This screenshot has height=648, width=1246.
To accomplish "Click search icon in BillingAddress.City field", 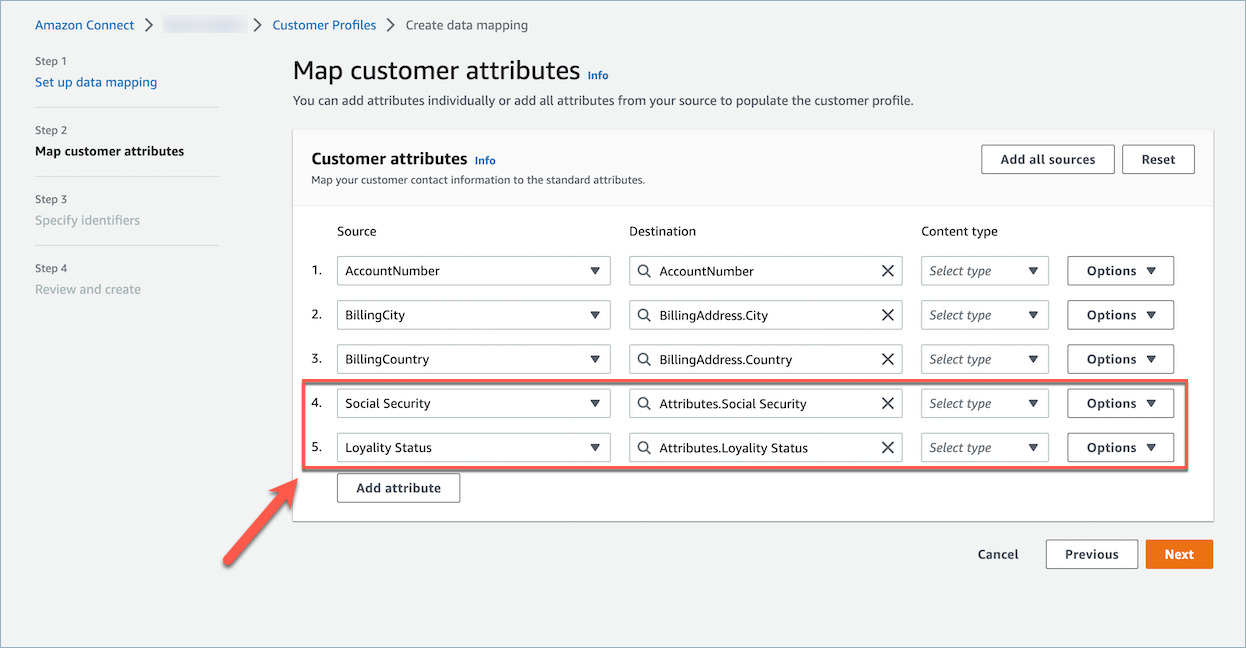I will (645, 315).
